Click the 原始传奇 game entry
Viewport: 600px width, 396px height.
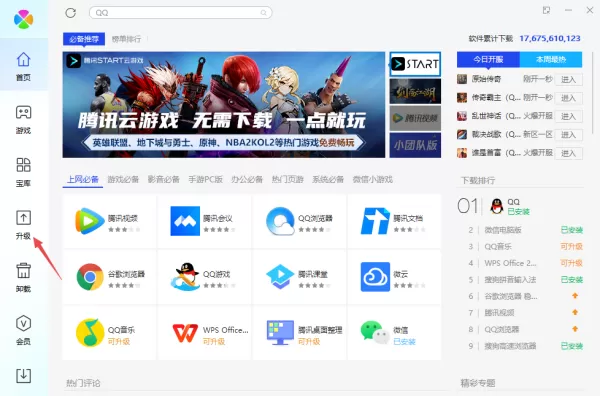[x=486, y=79]
